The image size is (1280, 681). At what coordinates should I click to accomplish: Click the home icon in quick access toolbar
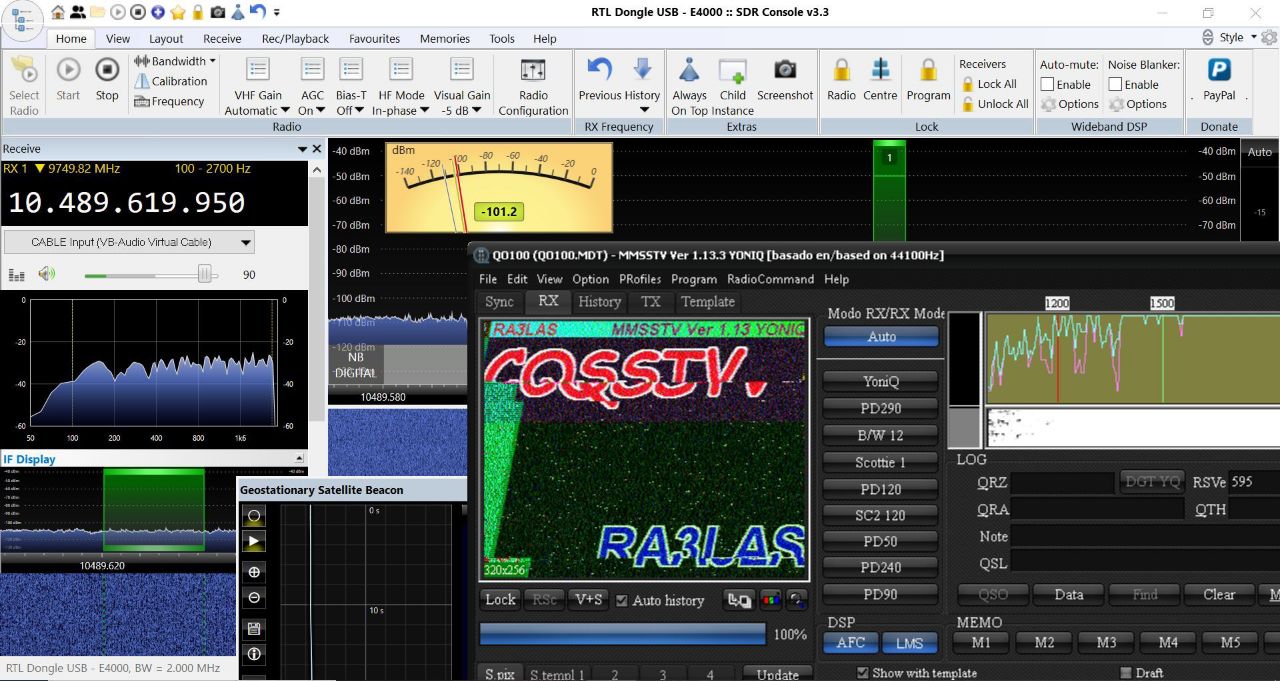[x=58, y=12]
